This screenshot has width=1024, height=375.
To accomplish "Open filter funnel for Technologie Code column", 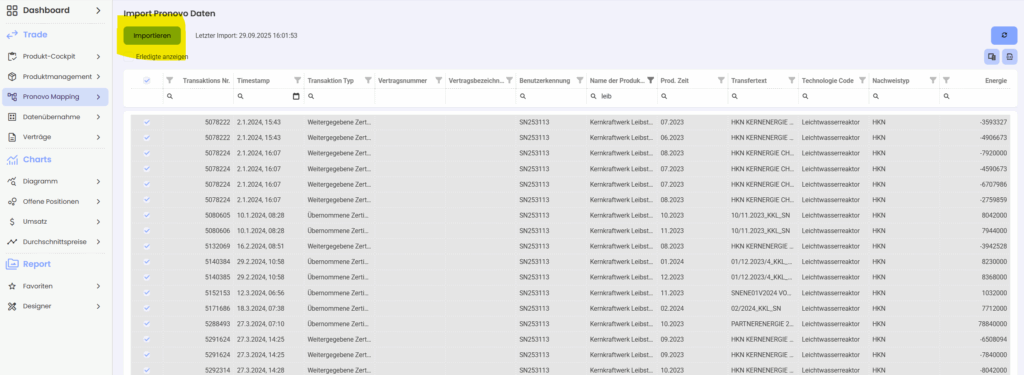I will (862, 80).
